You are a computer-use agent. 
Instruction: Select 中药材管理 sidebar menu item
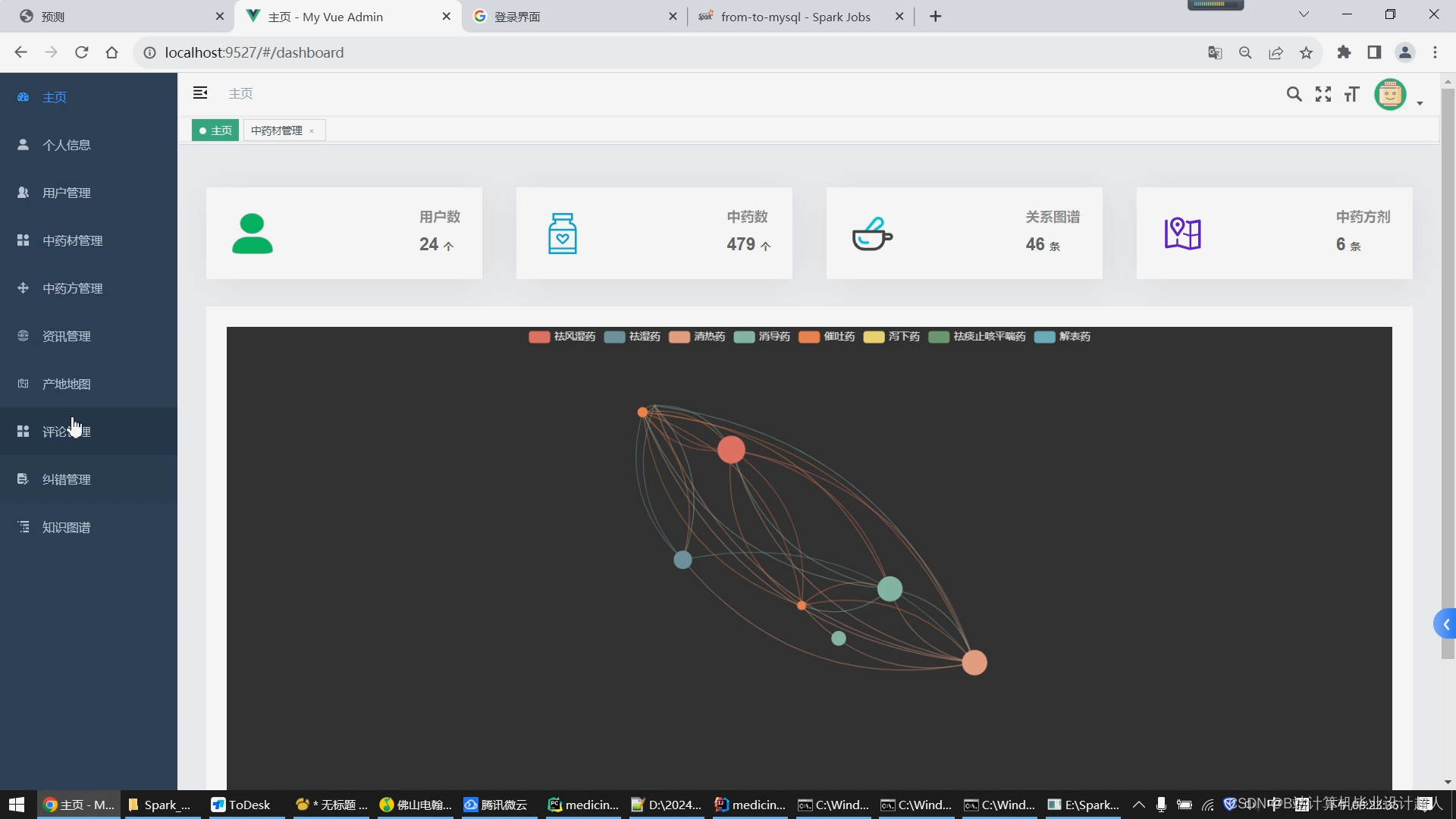(x=73, y=240)
